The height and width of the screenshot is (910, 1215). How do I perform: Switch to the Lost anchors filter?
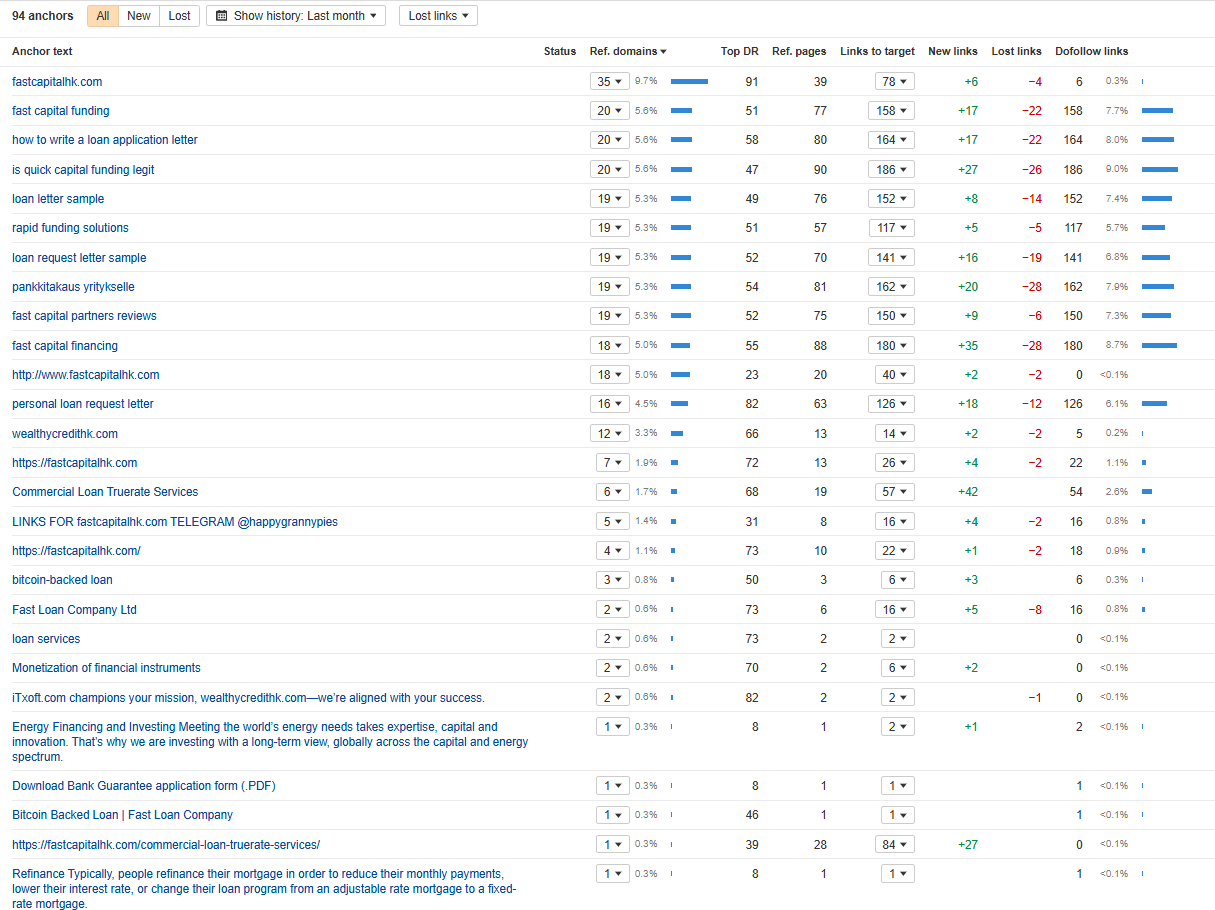click(179, 16)
